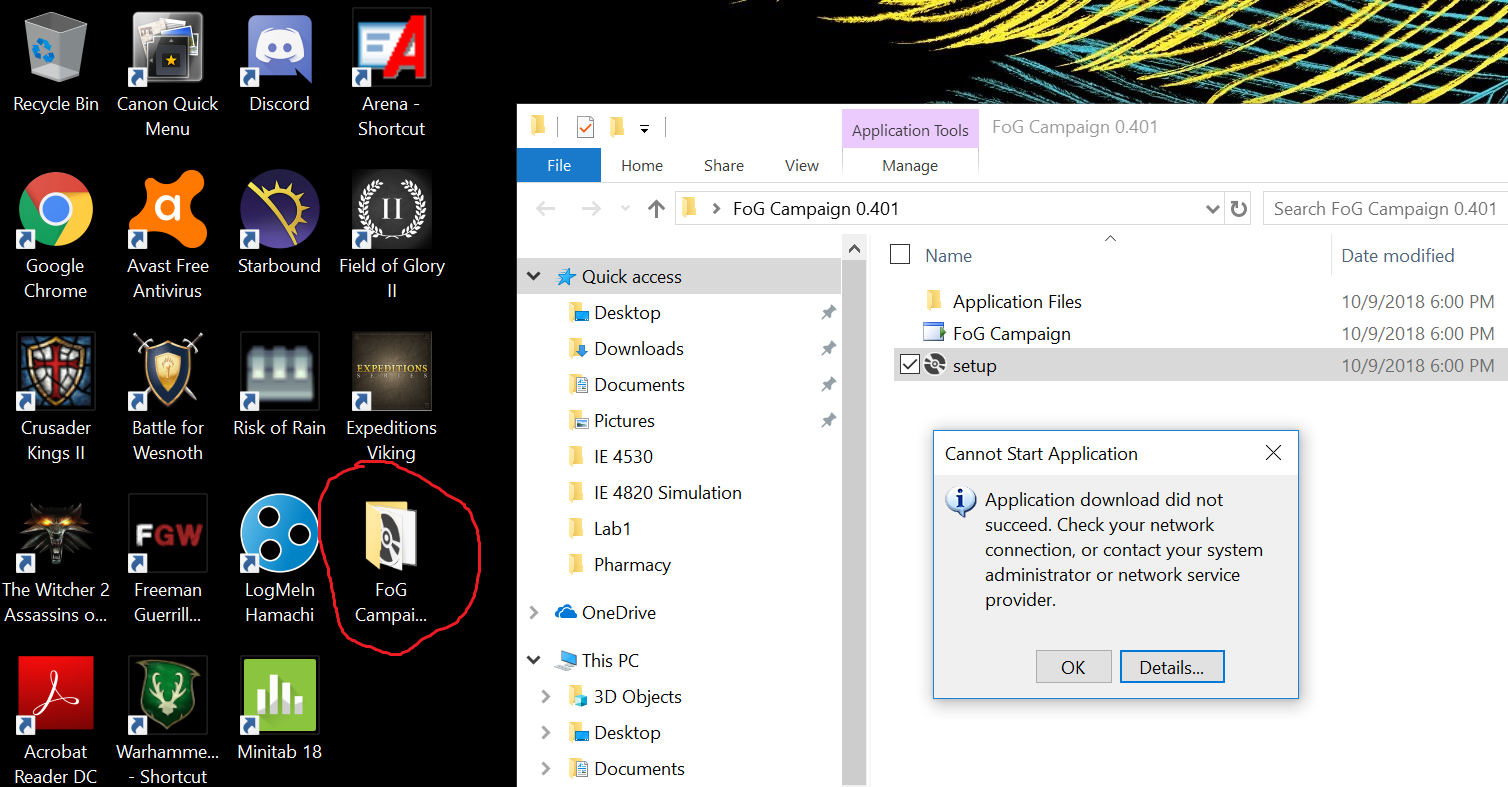Select Desktop under Quick access
This screenshot has height=787, width=1508.
click(x=627, y=313)
